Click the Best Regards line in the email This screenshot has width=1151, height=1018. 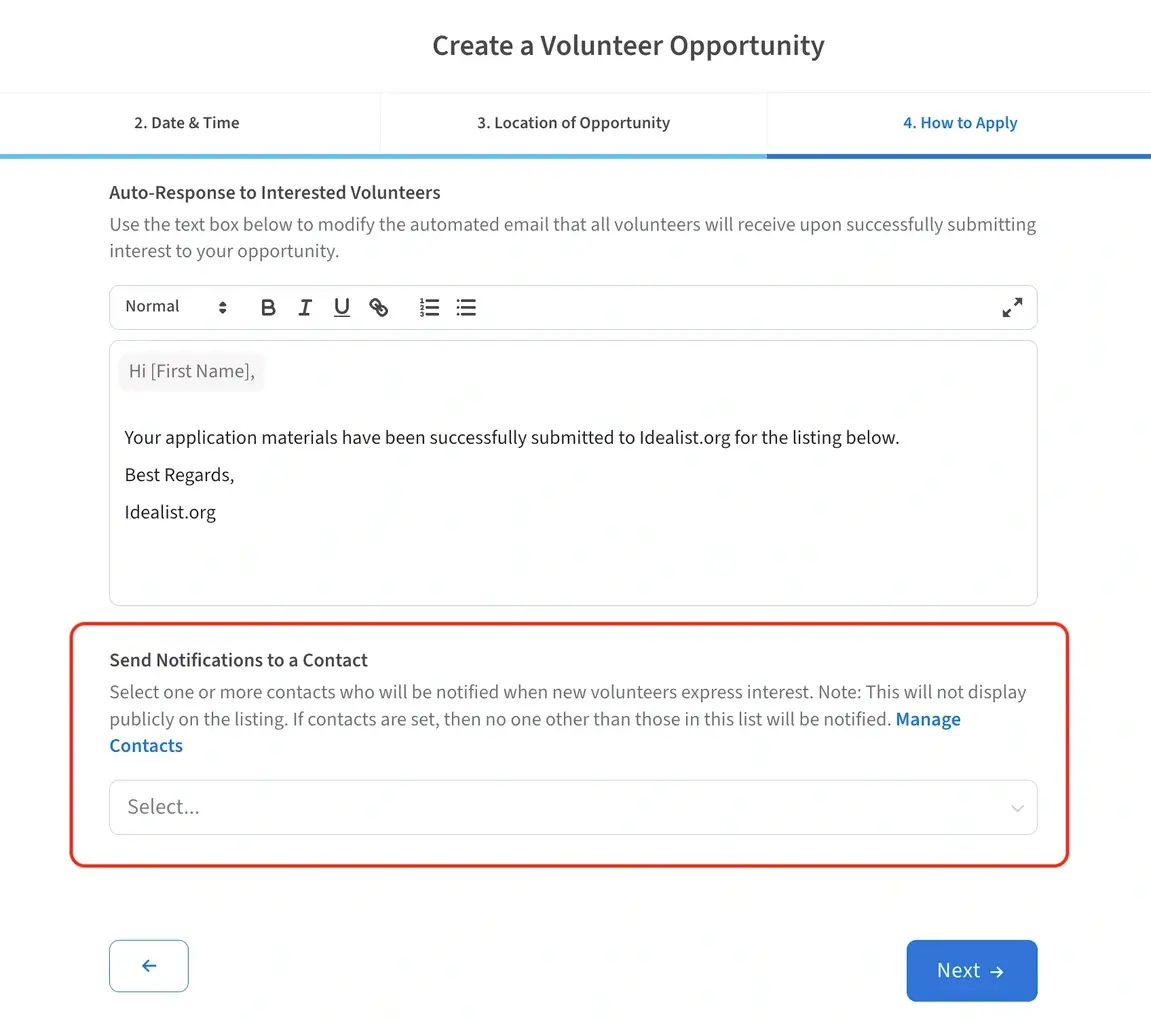pyautogui.click(x=179, y=474)
